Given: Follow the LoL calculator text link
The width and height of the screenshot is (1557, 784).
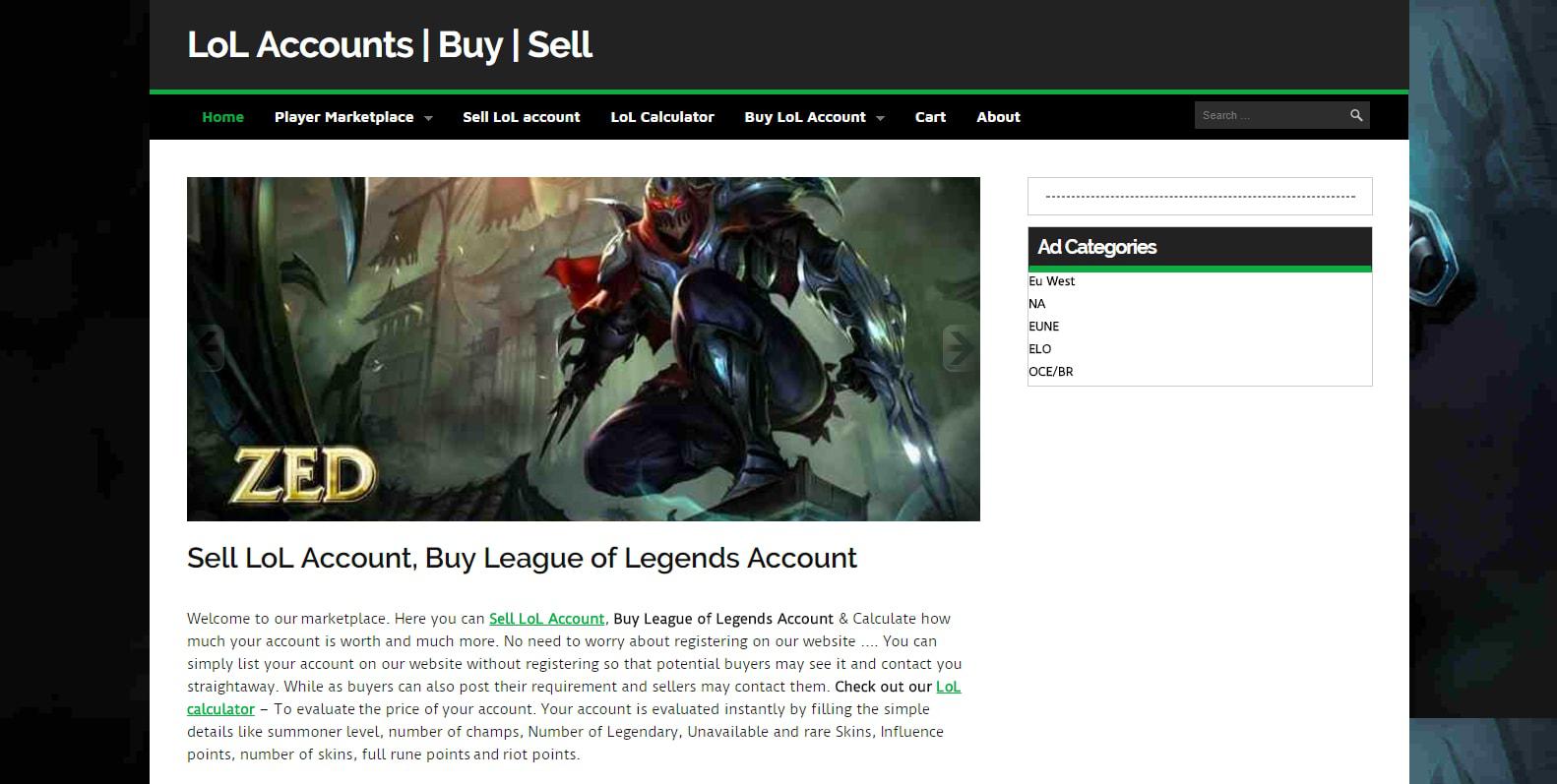Looking at the screenshot, I should coord(574,697).
